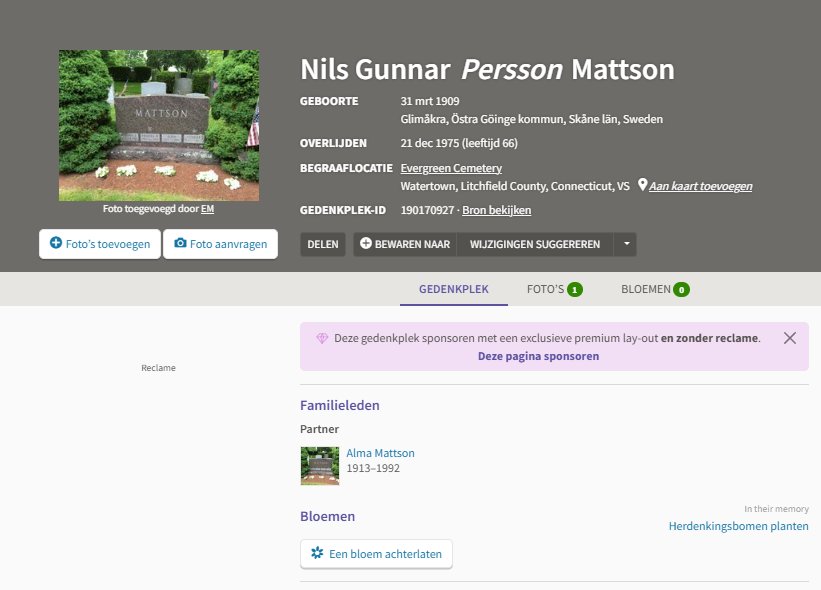Open the Mattson gravestone main photo
This screenshot has width=821, height=590.
(159, 125)
